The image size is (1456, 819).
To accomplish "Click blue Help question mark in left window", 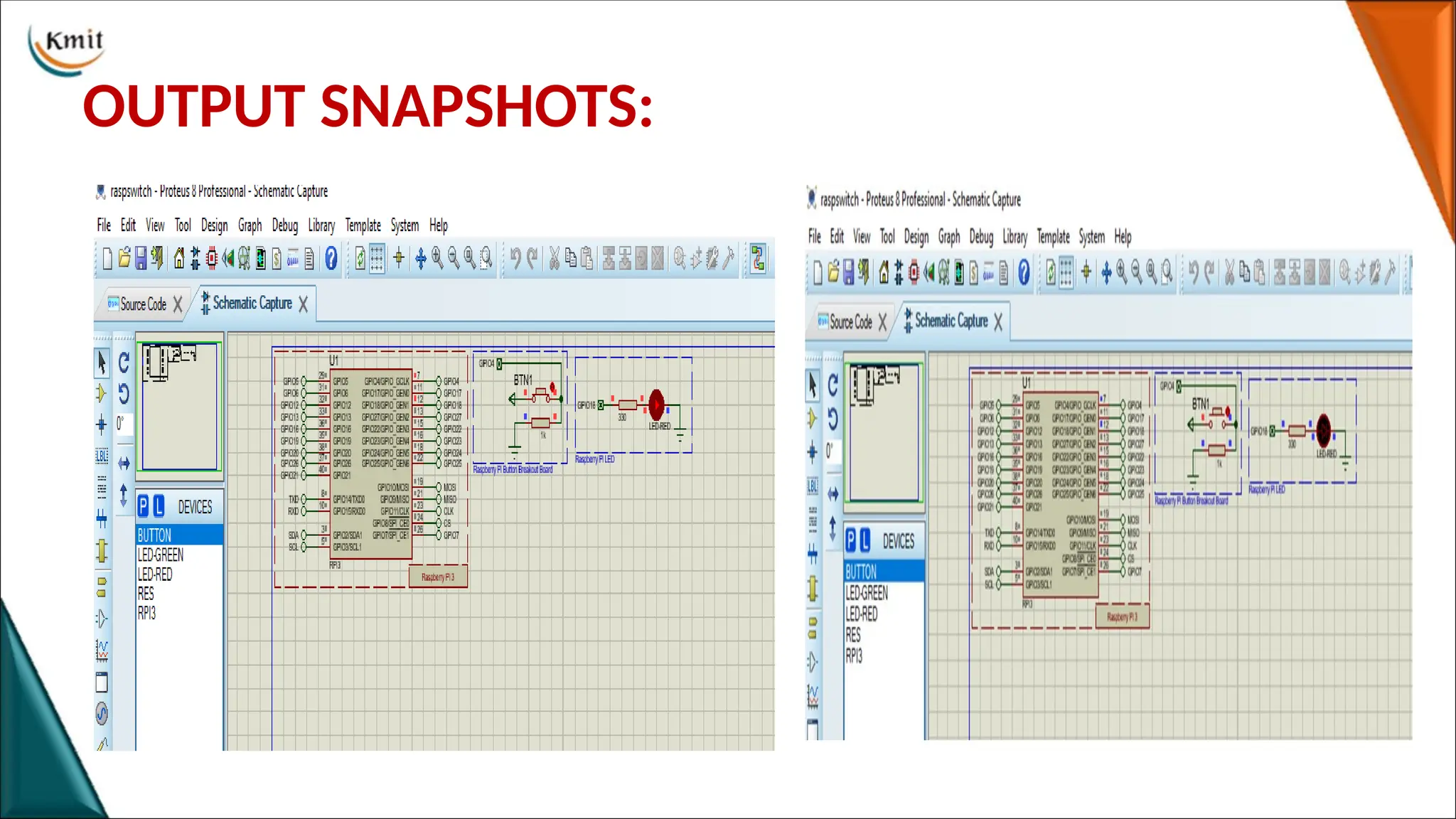I will pos(331,259).
